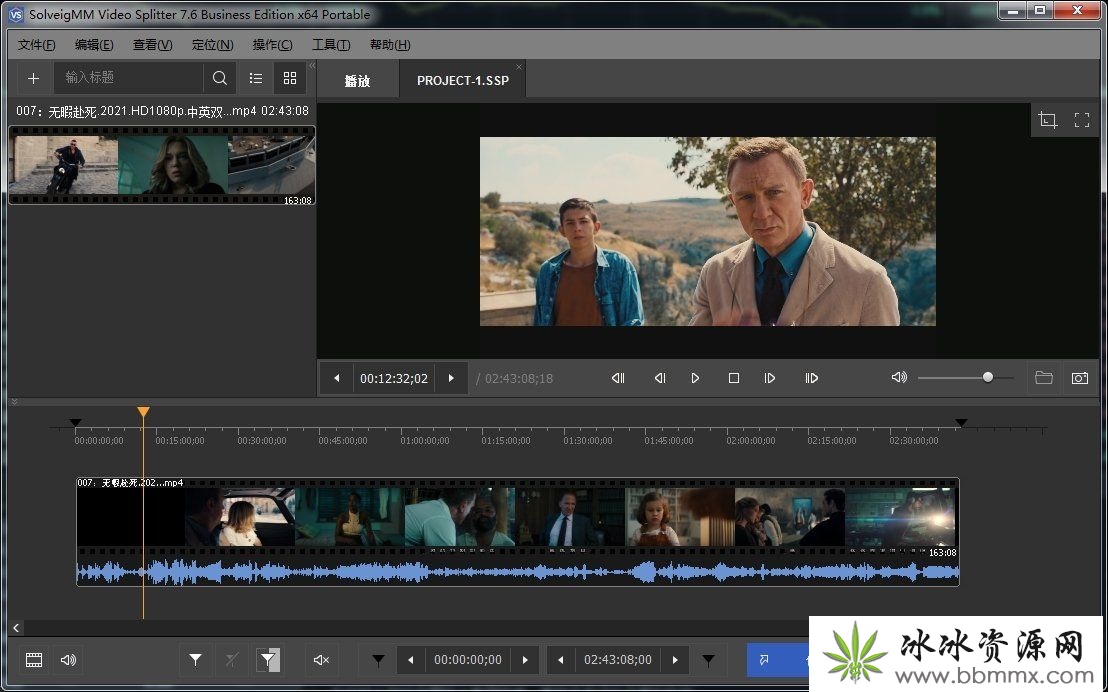Select the crop tool in preview
Image resolution: width=1108 pixels, height=692 pixels.
point(1048,120)
